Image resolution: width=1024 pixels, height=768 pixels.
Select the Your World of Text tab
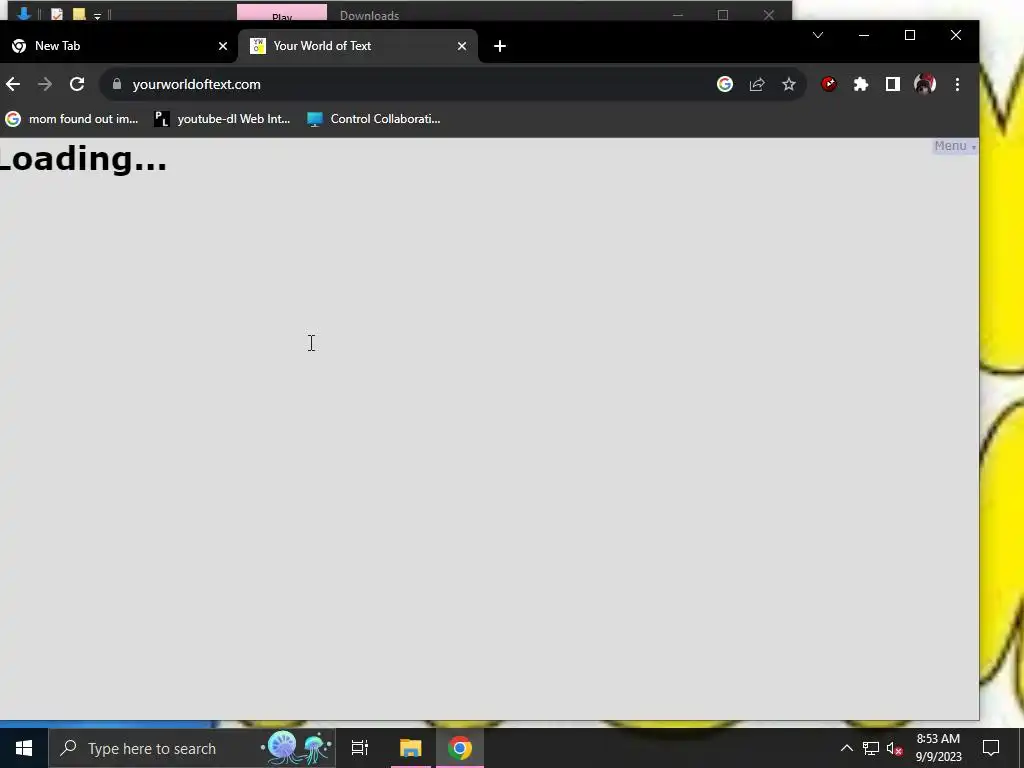point(358,46)
